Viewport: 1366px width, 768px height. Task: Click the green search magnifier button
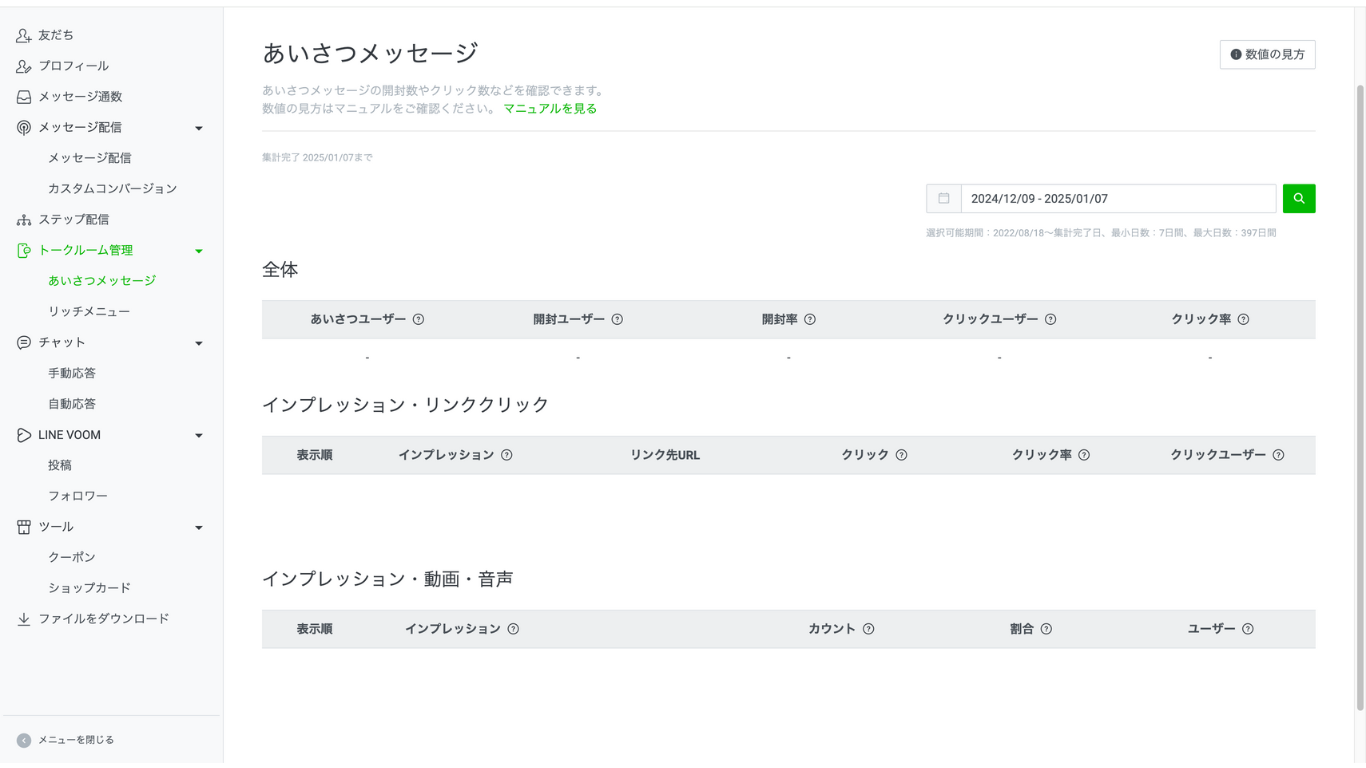(x=1299, y=198)
